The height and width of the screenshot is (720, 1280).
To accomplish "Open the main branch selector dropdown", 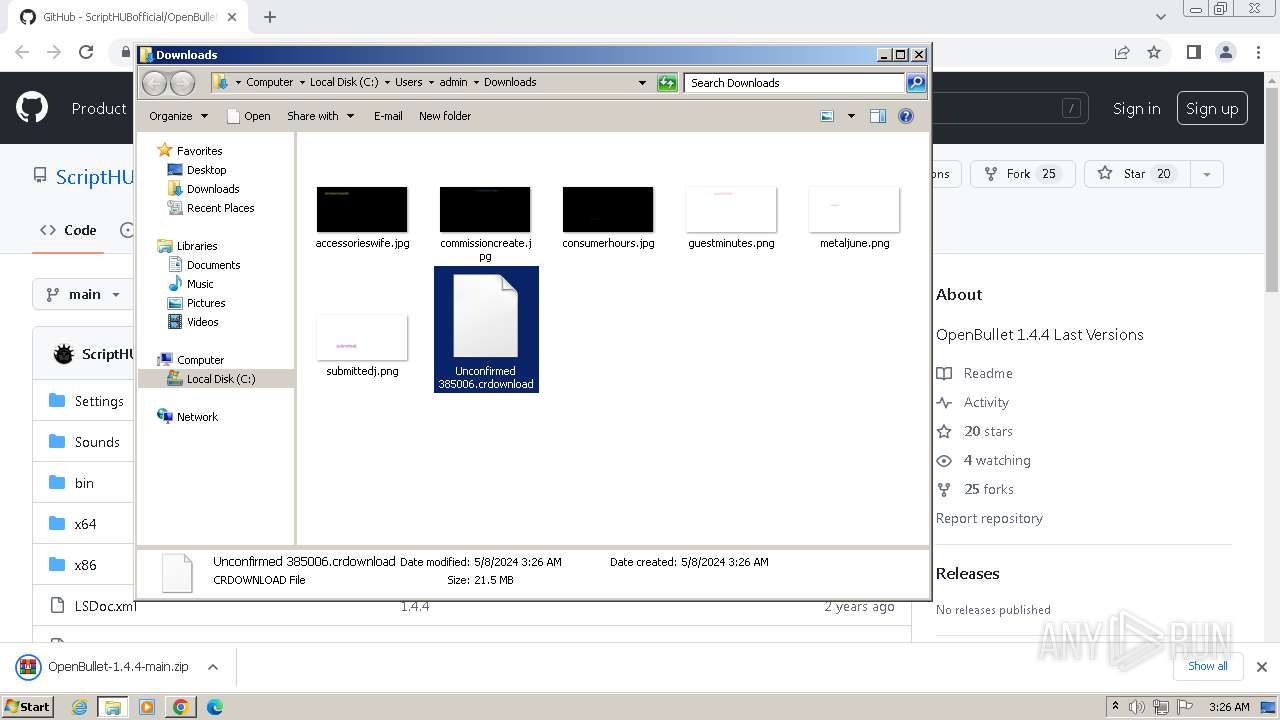I will click(84, 294).
